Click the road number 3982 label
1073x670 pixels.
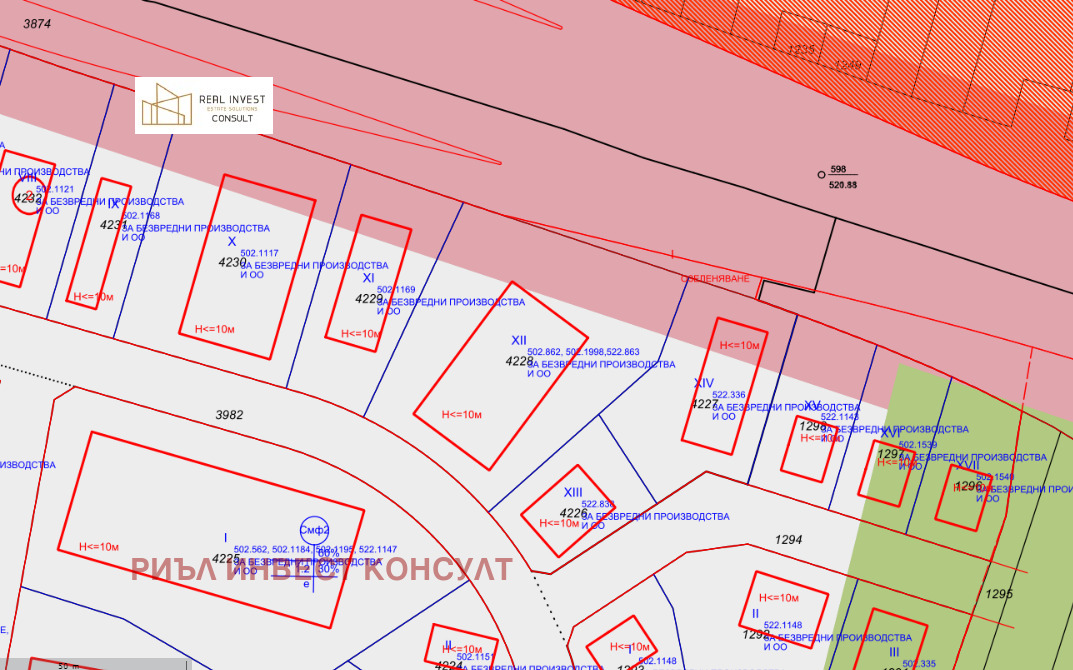click(229, 414)
